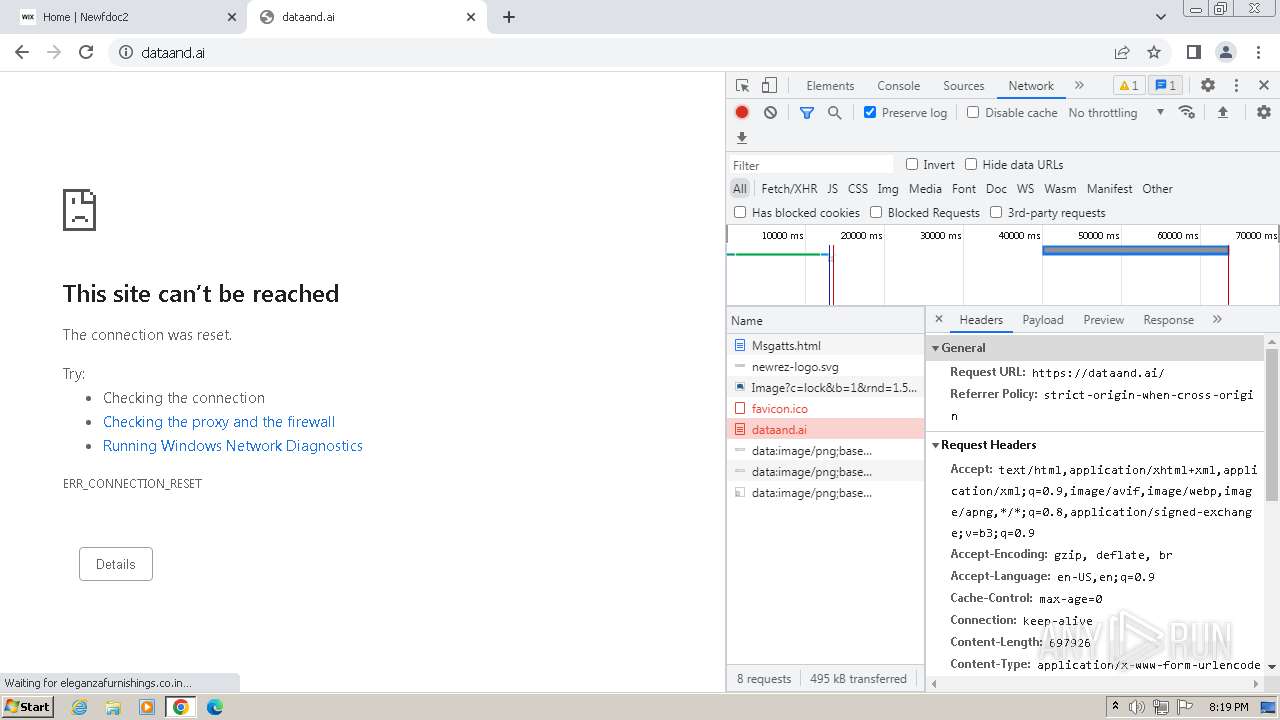
Task: Close the dataand.ai tab
Action: click(471, 17)
